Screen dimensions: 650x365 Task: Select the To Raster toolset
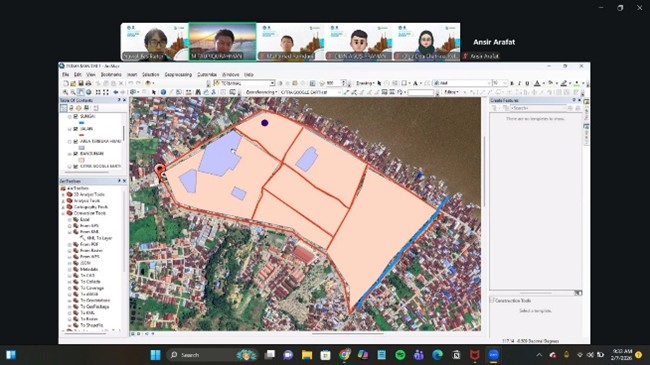pyautogui.click(x=86, y=319)
